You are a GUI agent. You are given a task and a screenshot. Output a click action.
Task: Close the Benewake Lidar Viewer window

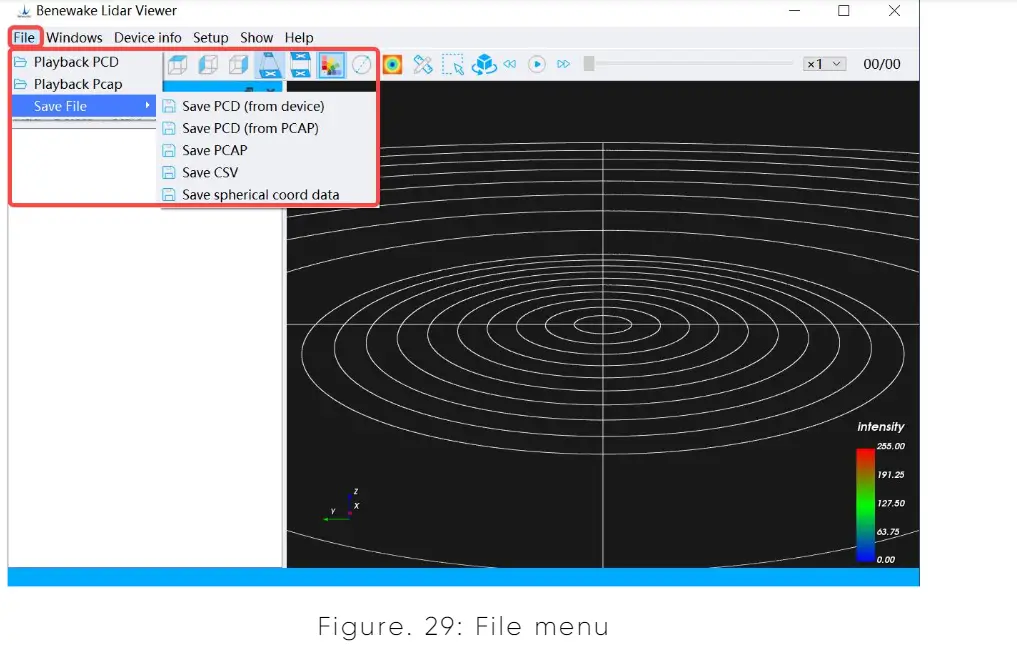tap(894, 10)
